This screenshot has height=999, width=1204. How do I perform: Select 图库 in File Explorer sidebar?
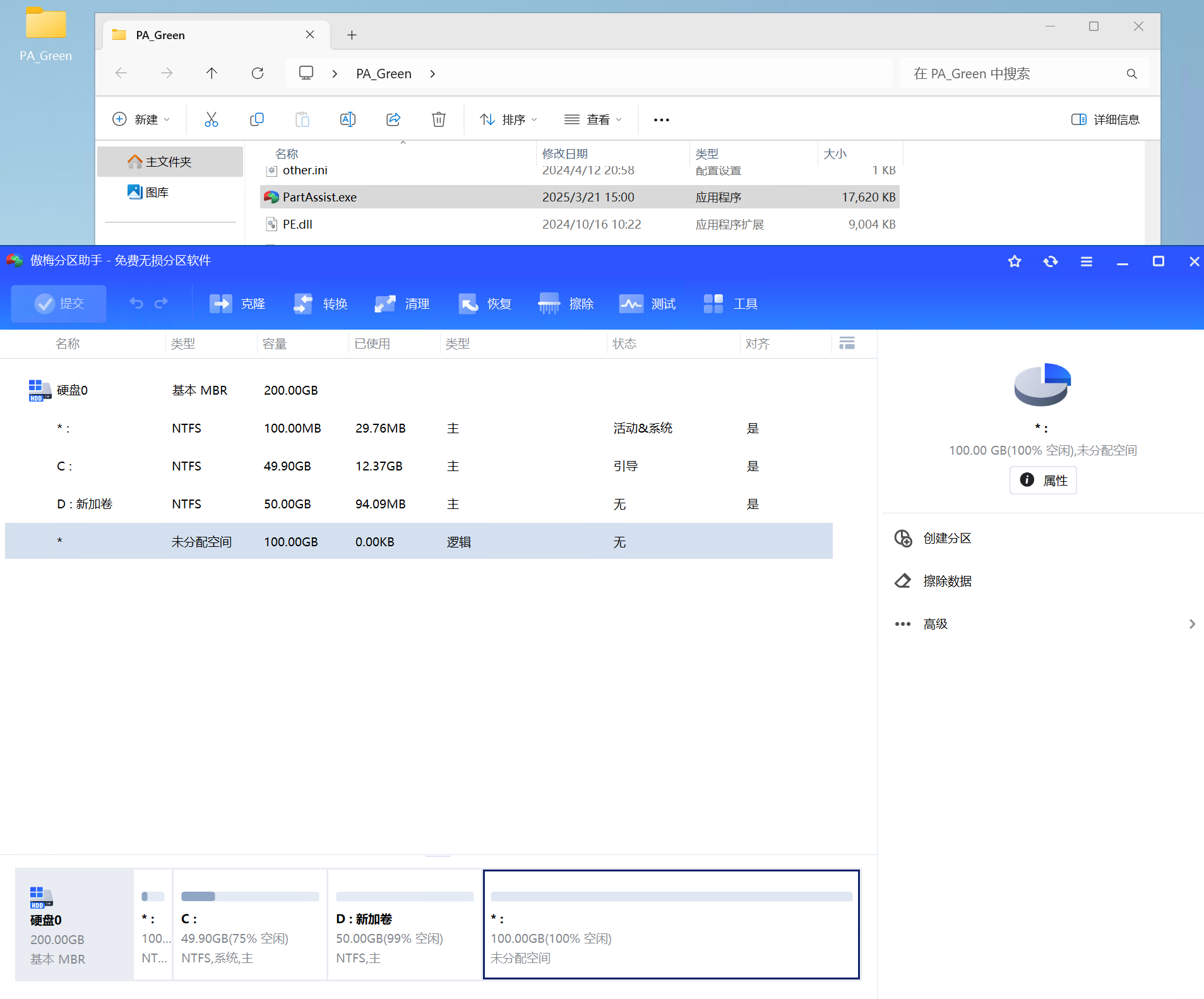(x=170, y=192)
